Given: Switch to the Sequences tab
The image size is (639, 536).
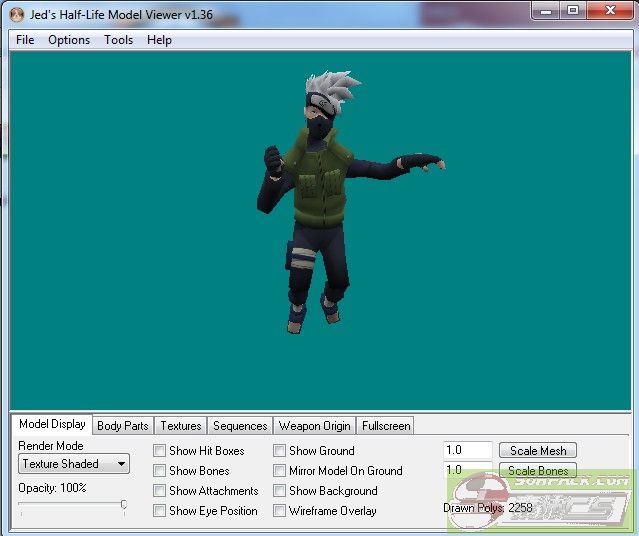Looking at the screenshot, I should pyautogui.click(x=240, y=426).
